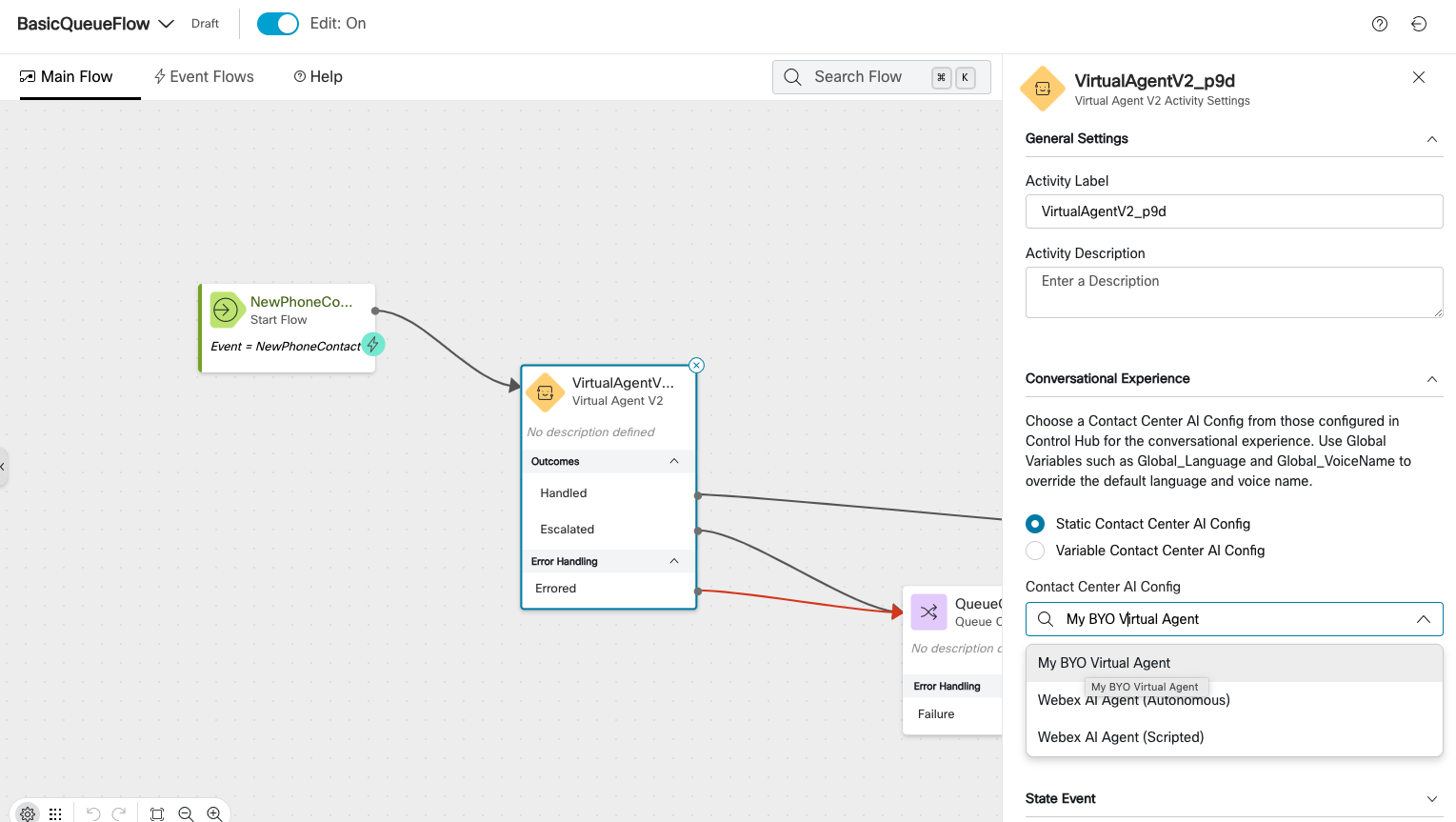This screenshot has width=1456, height=822.
Task: Click the Activity Description text area
Action: (x=1234, y=292)
